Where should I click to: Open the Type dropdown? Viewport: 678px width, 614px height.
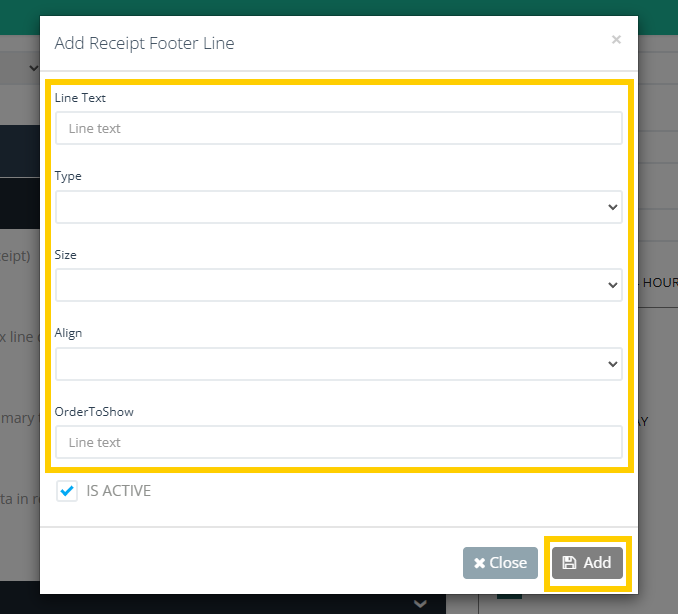(x=338, y=207)
